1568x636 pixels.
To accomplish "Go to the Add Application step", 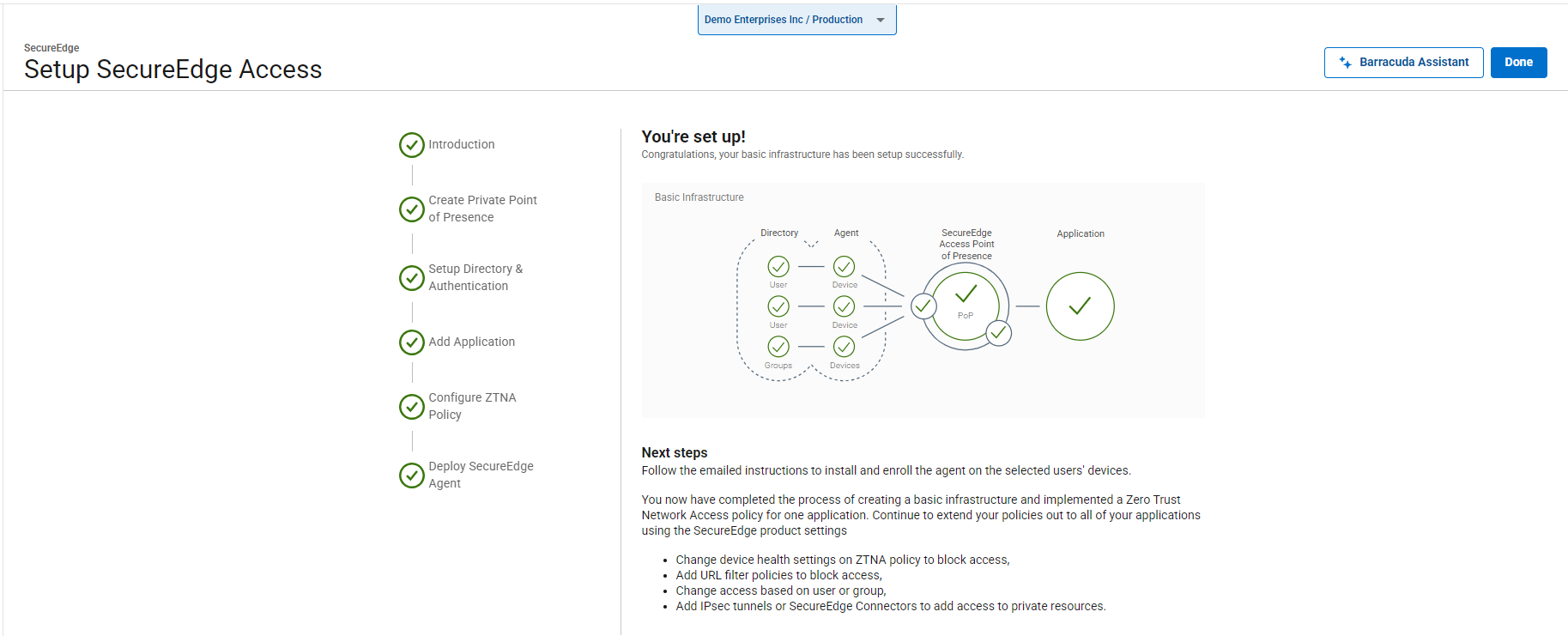I will 471,342.
